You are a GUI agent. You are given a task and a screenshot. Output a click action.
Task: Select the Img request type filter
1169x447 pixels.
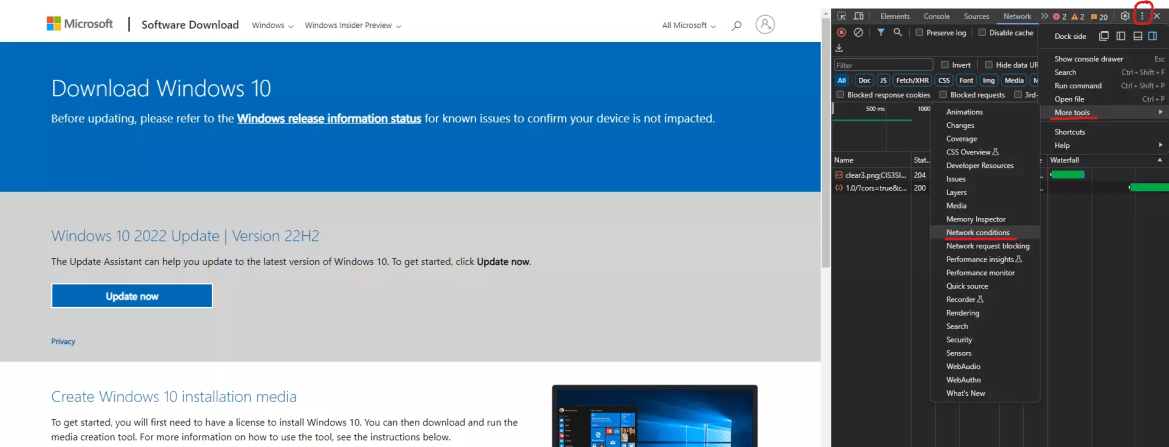pyautogui.click(x=989, y=80)
